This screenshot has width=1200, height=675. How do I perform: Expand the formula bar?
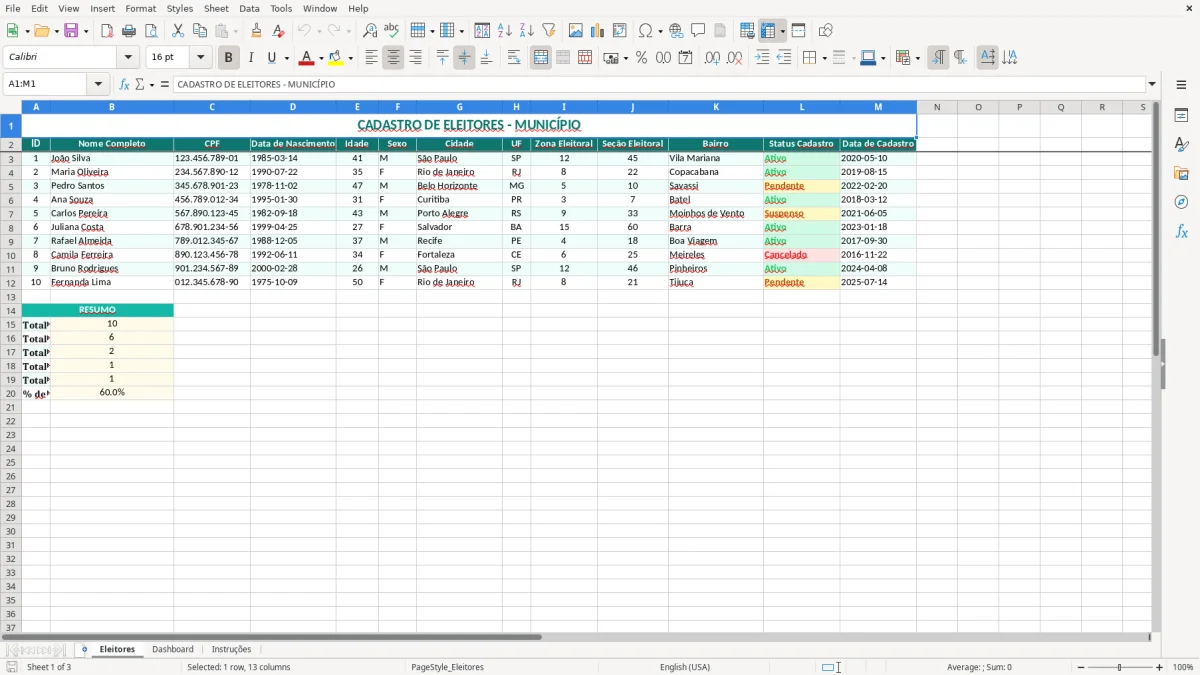click(1152, 85)
